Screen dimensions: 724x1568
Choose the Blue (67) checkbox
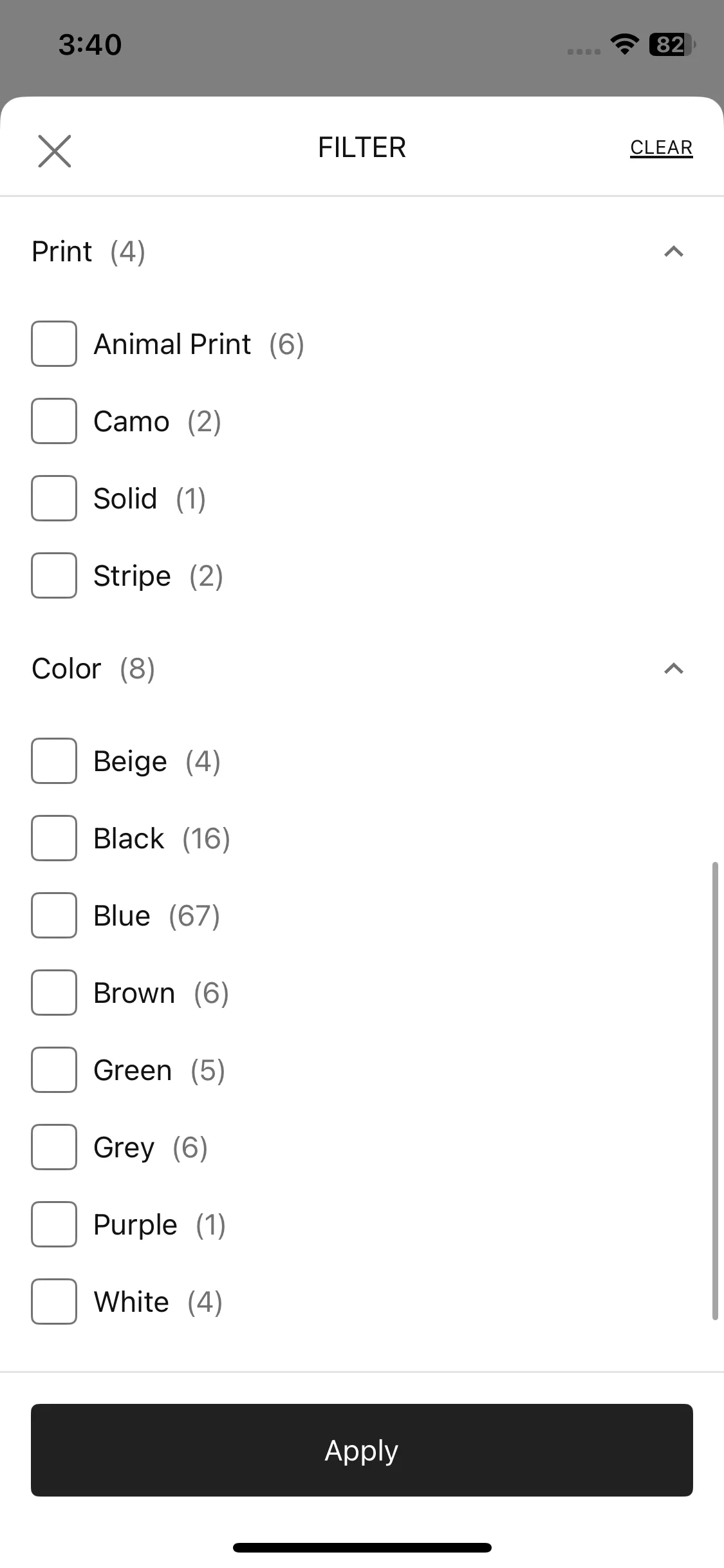54,915
